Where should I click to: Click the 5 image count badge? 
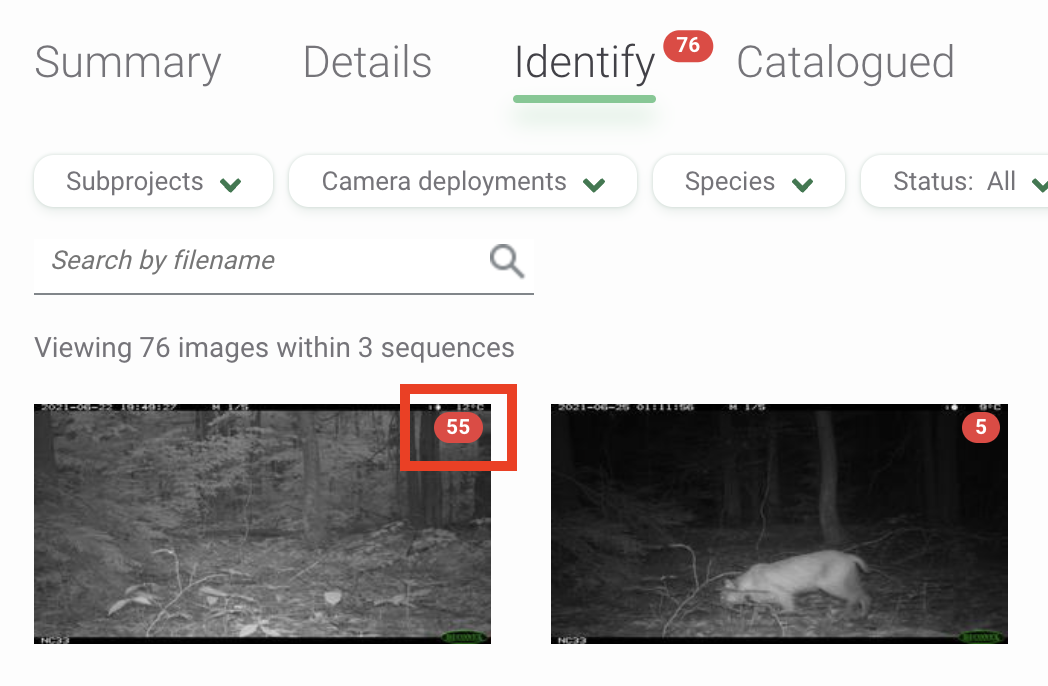point(981,428)
